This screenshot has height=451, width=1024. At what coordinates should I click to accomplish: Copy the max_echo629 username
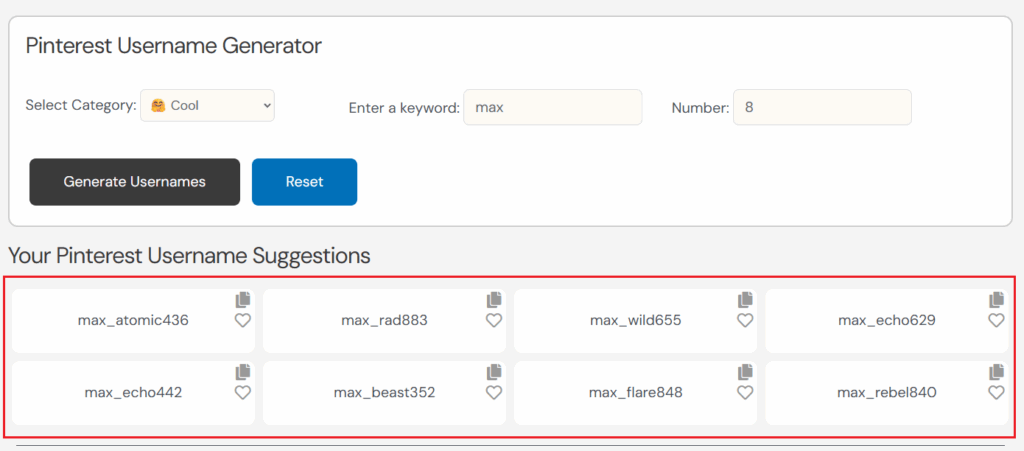(x=996, y=300)
